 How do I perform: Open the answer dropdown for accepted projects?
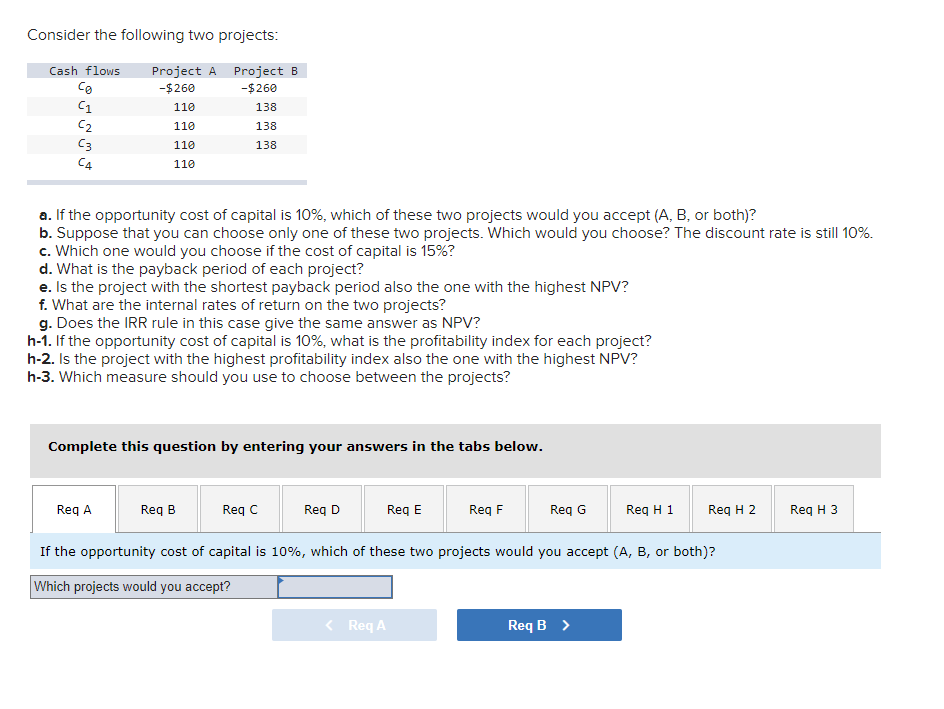point(335,587)
